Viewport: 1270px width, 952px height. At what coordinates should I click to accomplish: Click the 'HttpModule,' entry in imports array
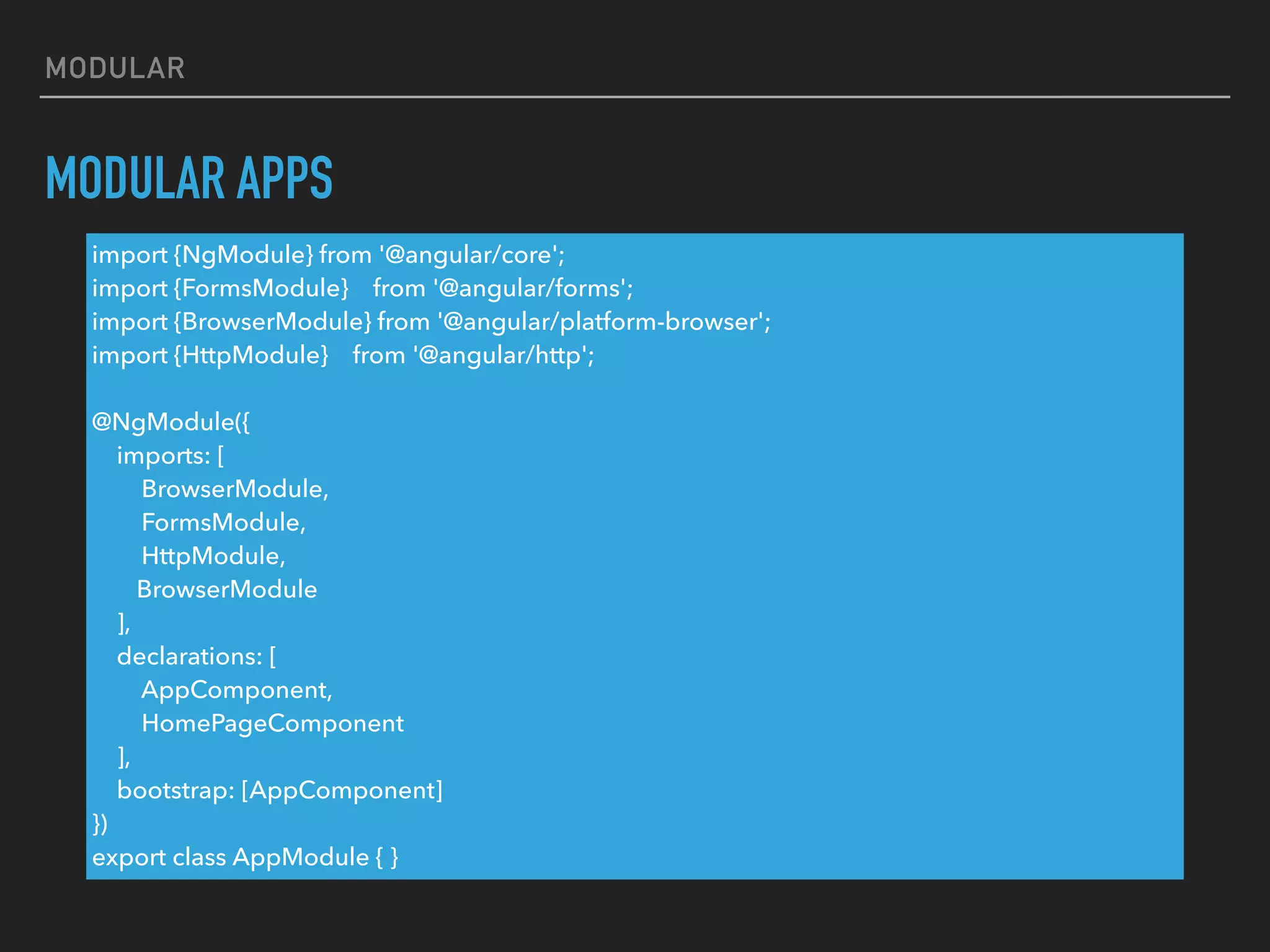click(213, 557)
